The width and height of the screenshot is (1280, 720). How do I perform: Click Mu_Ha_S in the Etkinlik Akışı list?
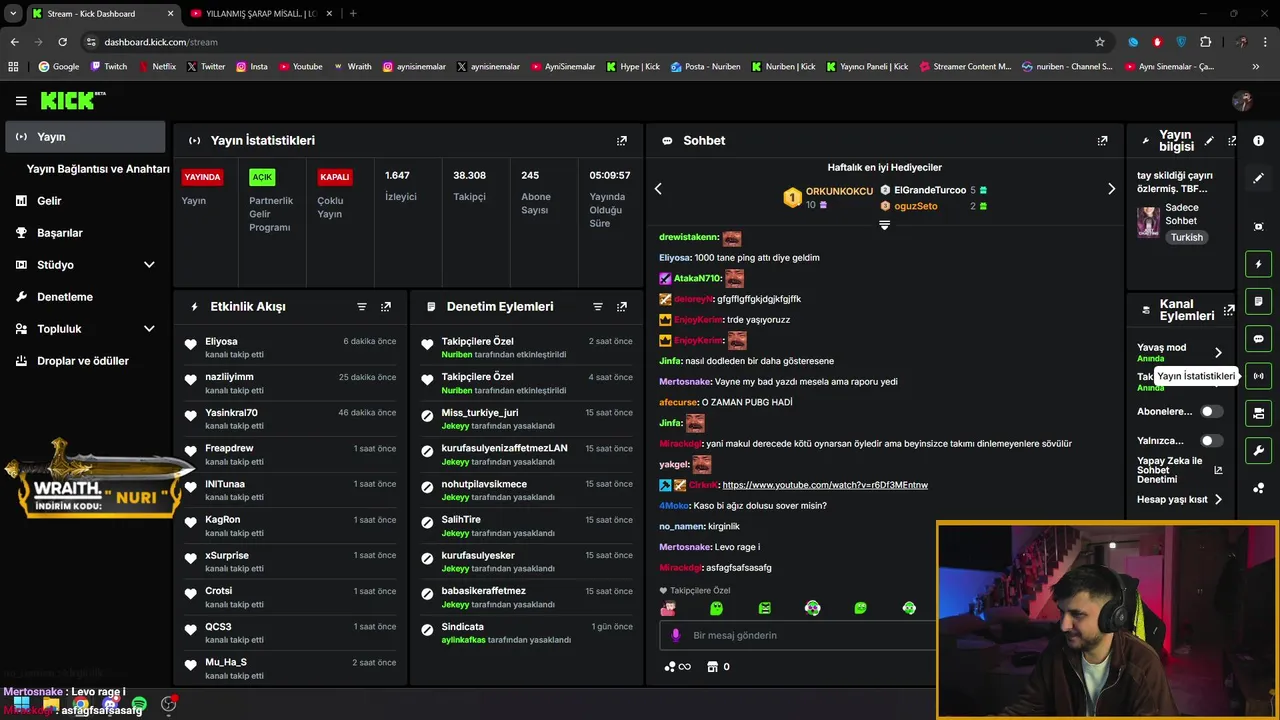(x=226, y=662)
